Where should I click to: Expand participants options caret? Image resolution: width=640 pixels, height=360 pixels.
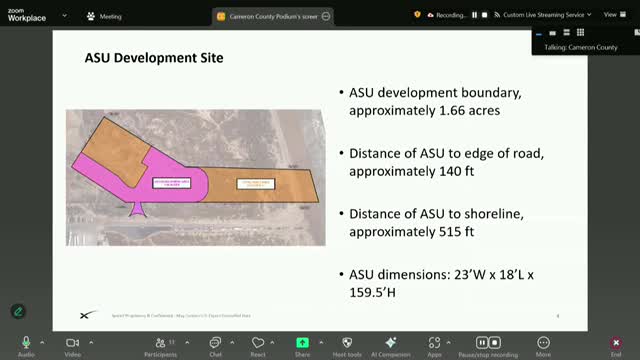click(x=187, y=342)
